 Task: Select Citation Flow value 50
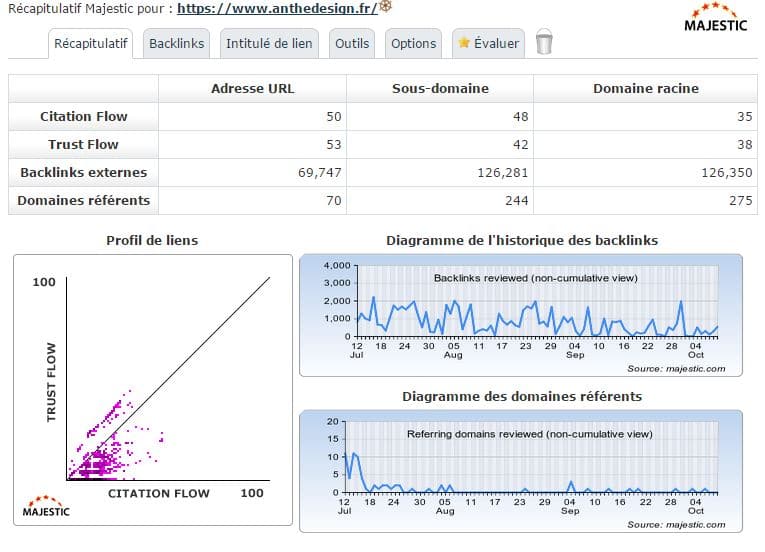pyautogui.click(x=334, y=117)
